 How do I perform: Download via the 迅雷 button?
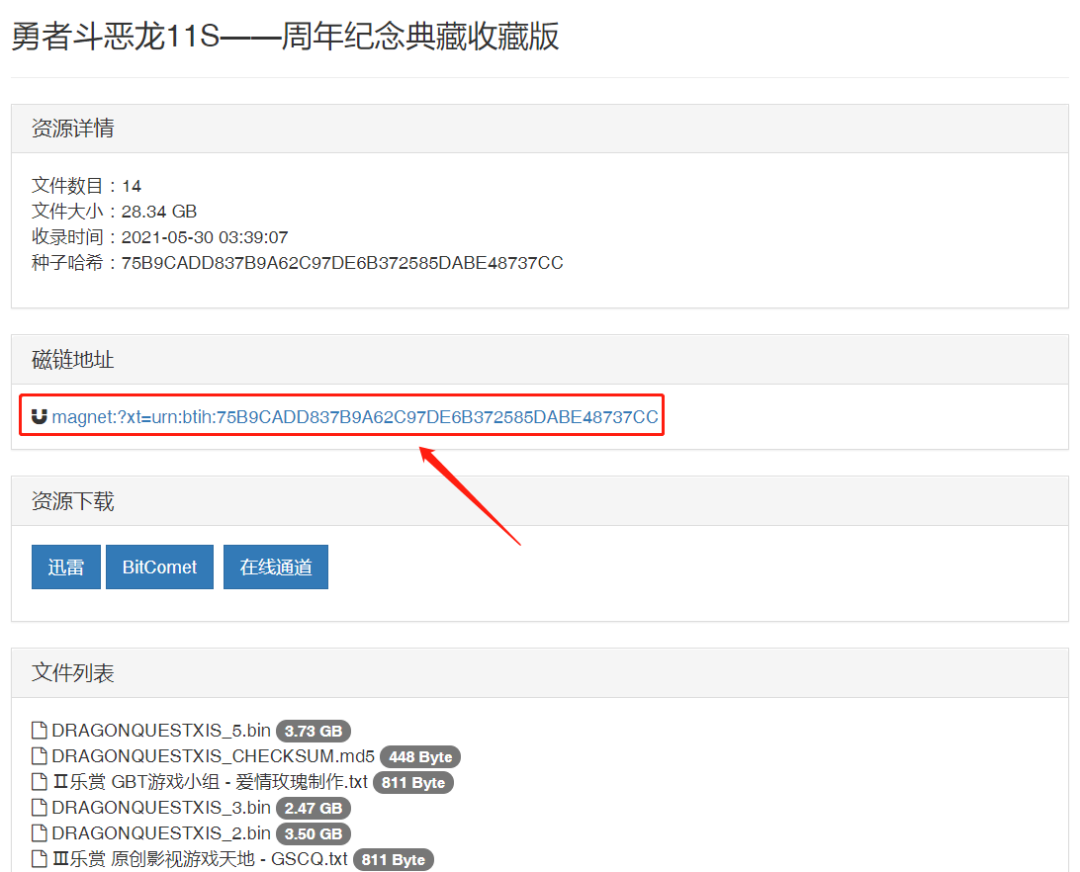pyautogui.click(x=66, y=567)
